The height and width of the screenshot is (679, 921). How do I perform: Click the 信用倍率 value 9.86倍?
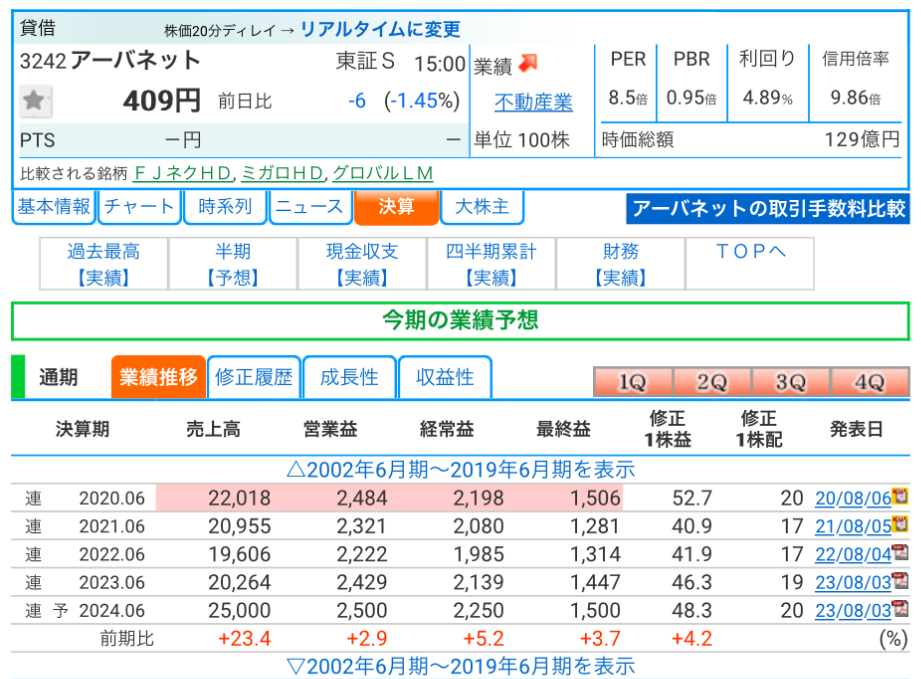click(856, 98)
